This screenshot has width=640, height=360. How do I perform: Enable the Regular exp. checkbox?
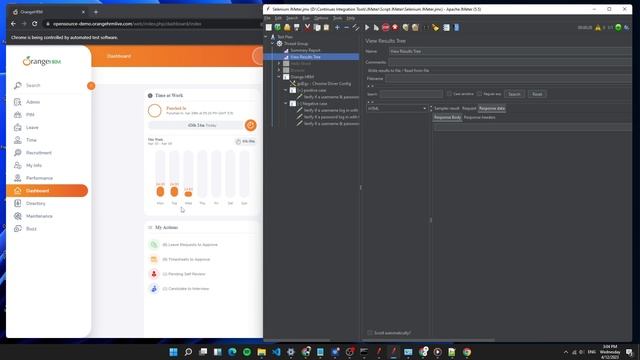point(480,94)
